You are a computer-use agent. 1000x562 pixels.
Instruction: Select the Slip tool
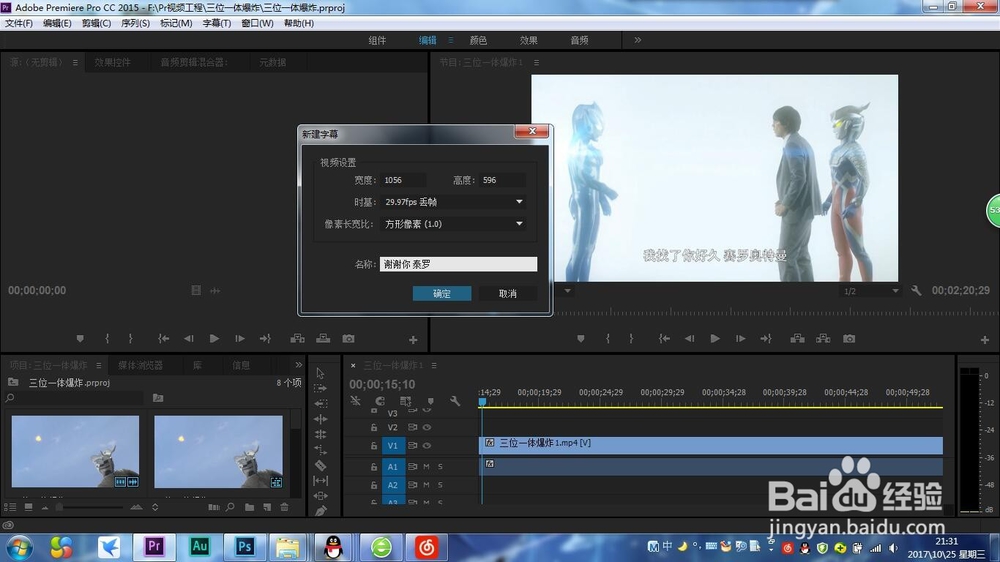pyautogui.click(x=320, y=480)
